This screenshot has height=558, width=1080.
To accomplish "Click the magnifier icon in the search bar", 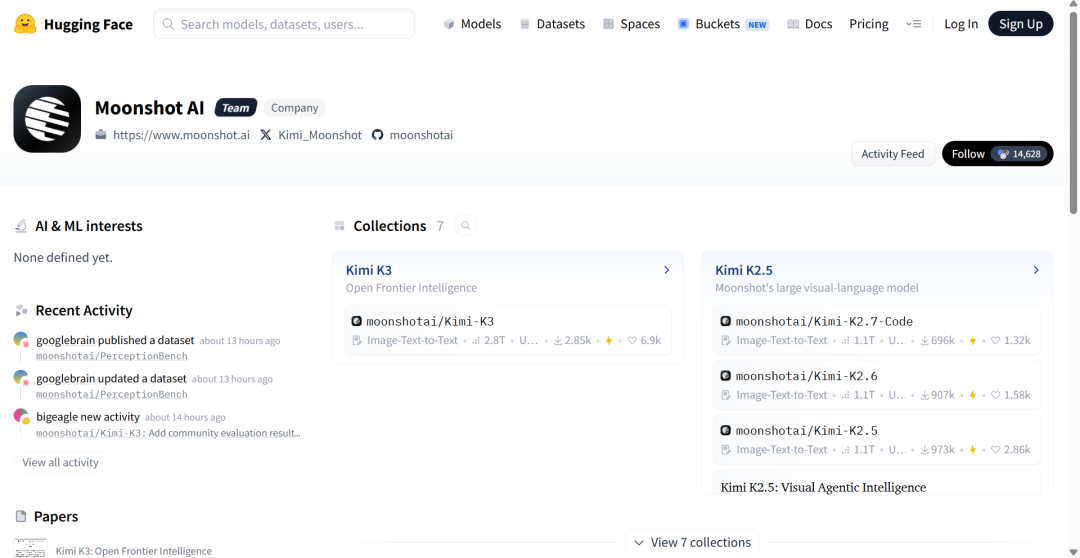I will [x=168, y=24].
